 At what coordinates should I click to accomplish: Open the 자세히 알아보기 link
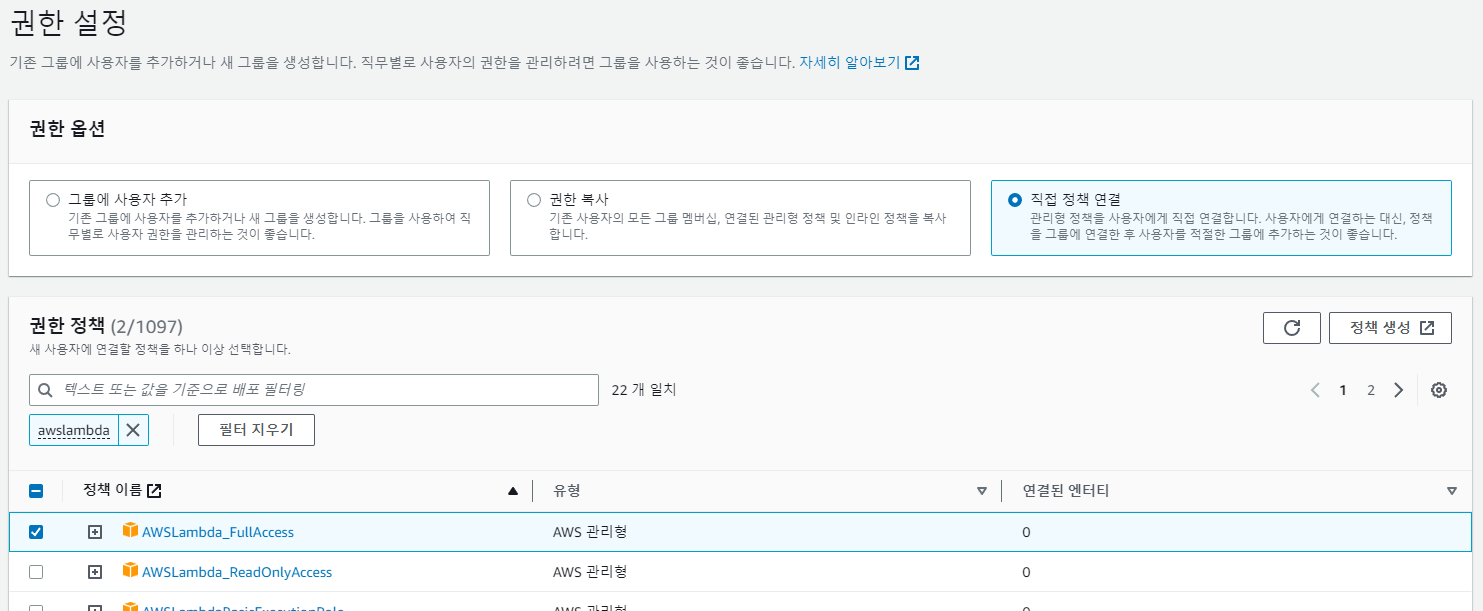[849, 62]
